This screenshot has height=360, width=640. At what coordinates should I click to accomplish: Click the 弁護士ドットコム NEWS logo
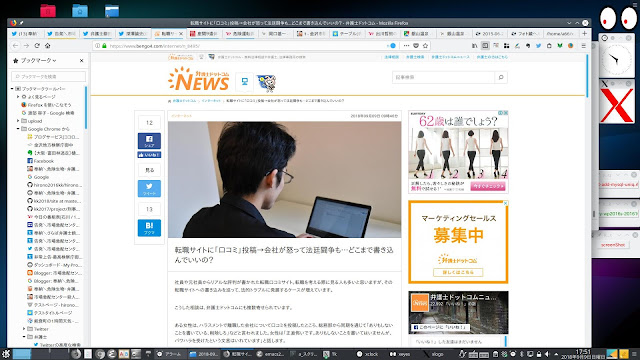(x=199, y=79)
